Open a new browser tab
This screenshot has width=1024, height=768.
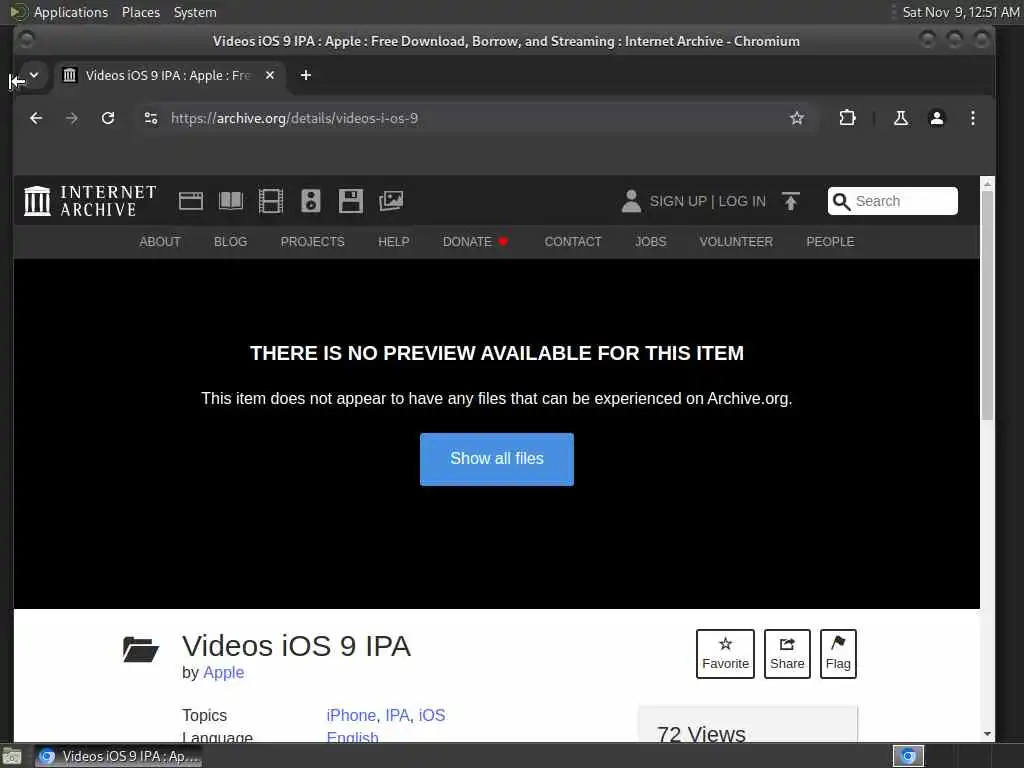click(306, 75)
